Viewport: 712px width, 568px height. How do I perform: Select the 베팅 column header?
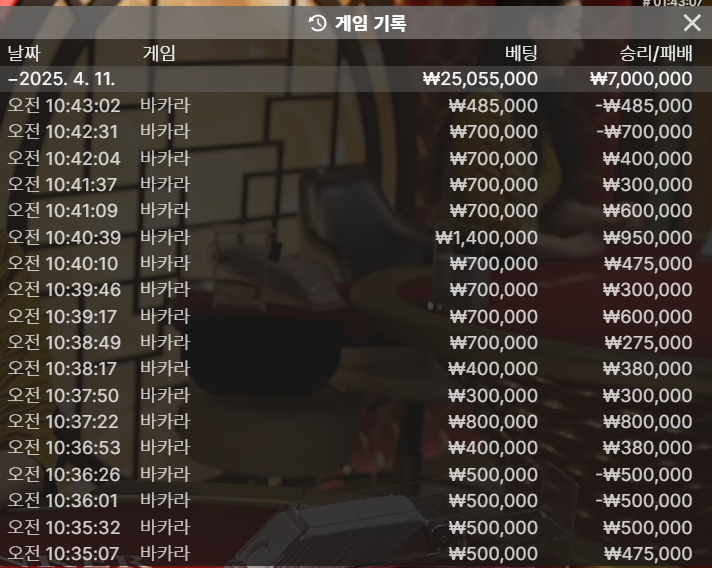click(x=521, y=53)
